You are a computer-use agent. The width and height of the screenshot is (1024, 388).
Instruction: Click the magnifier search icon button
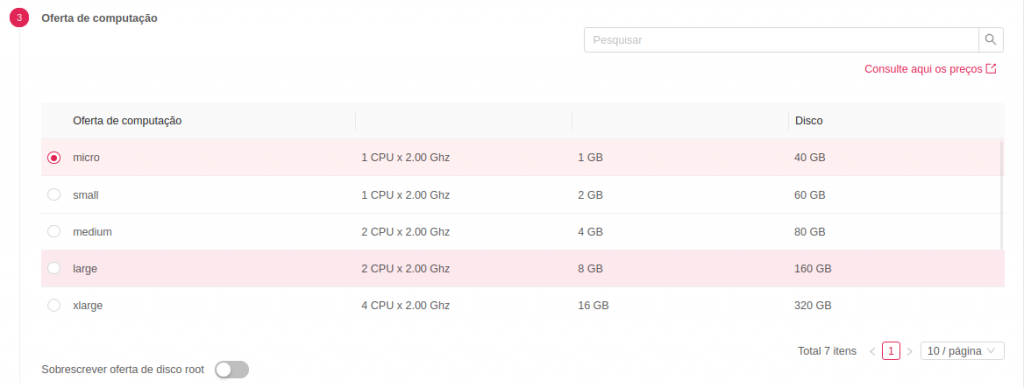click(990, 40)
